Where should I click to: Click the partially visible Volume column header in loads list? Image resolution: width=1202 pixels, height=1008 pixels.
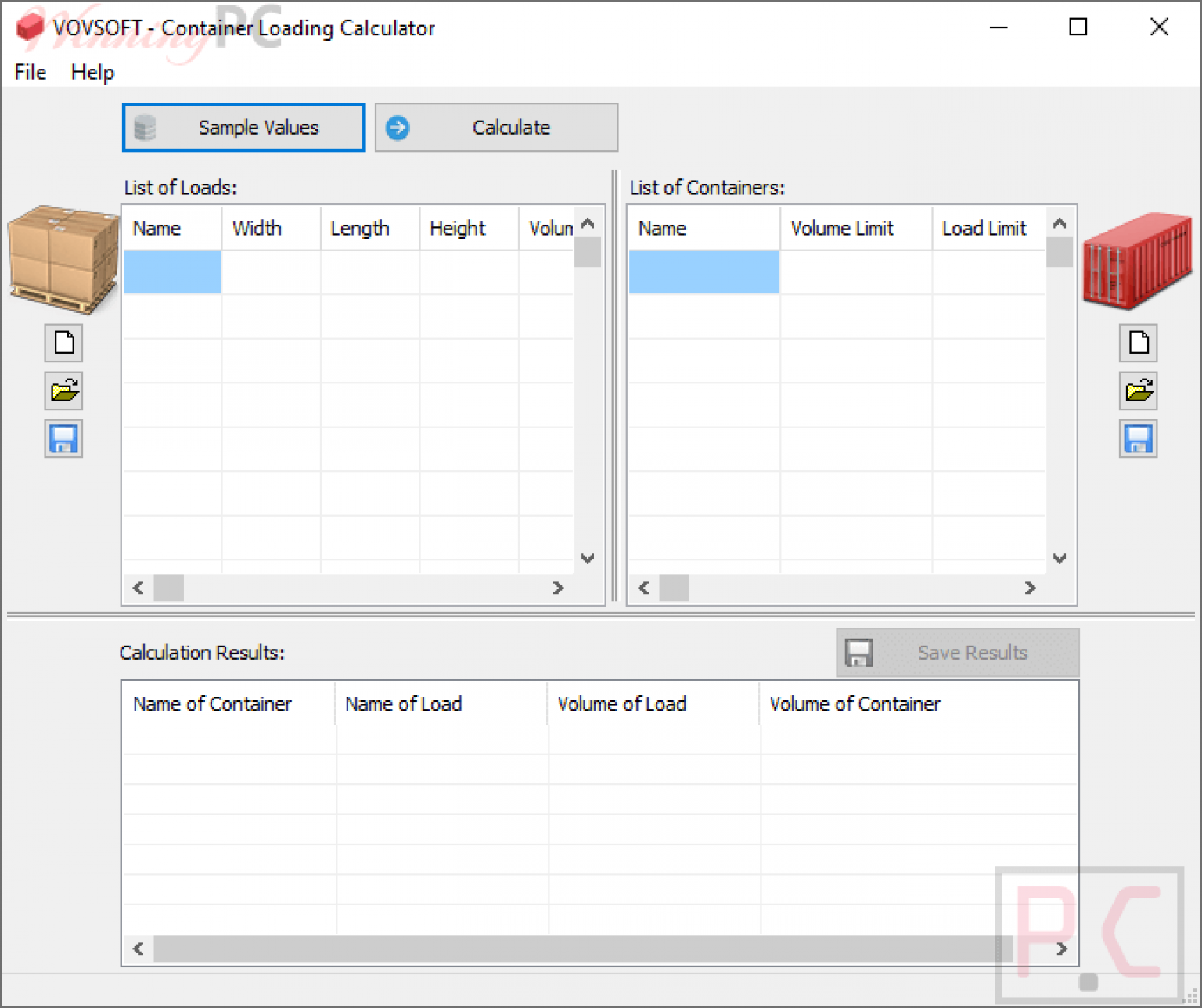pos(547,229)
